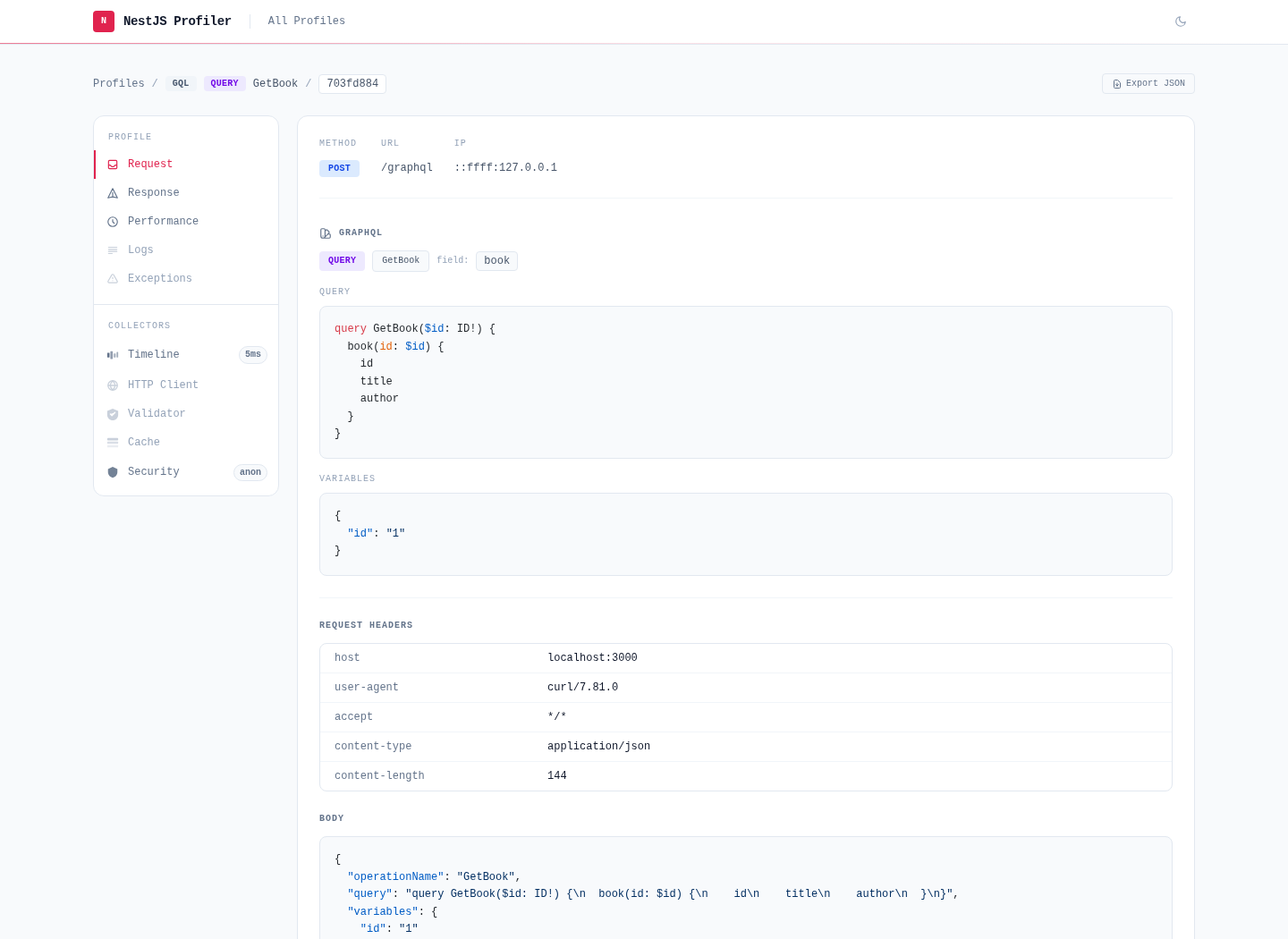Click the query GetBook code line
This screenshot has height=939, width=1288.
415,329
